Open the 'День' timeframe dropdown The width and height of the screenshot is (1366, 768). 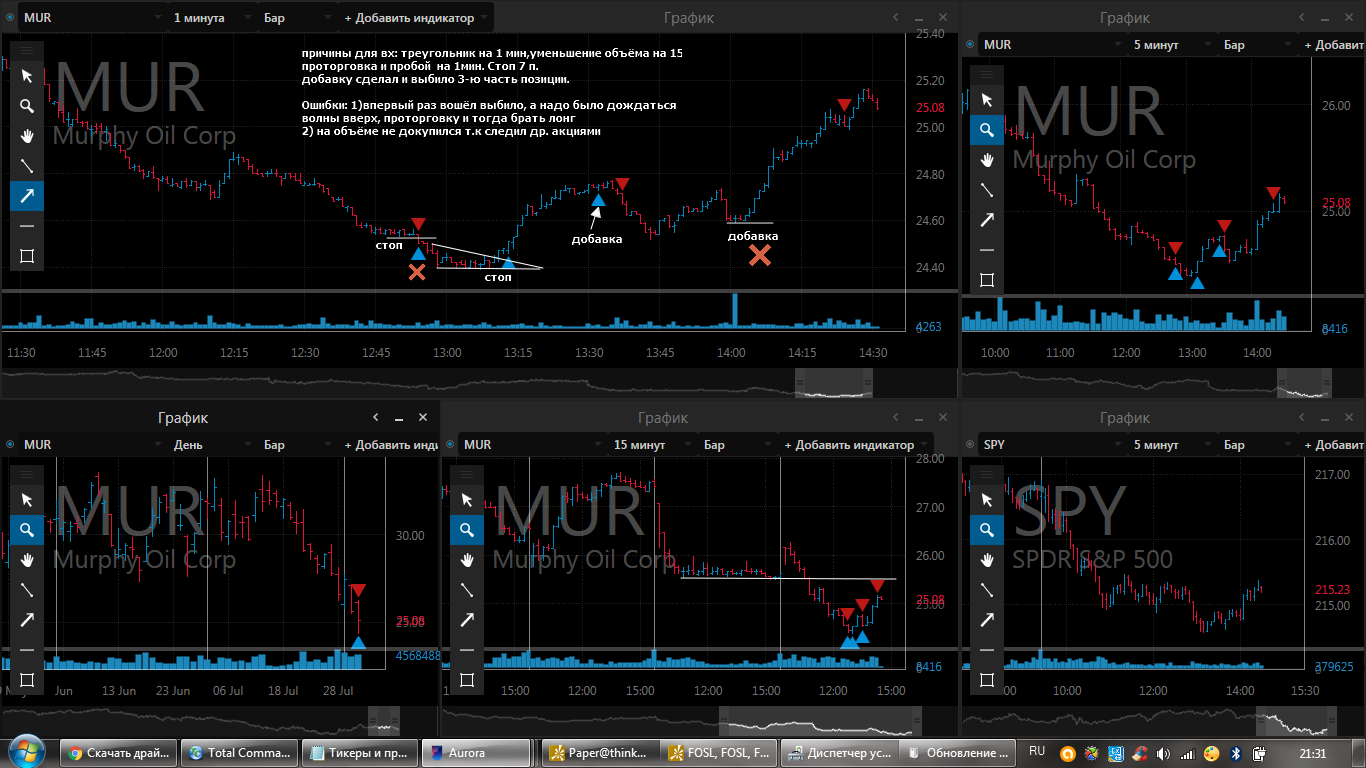click(210, 445)
